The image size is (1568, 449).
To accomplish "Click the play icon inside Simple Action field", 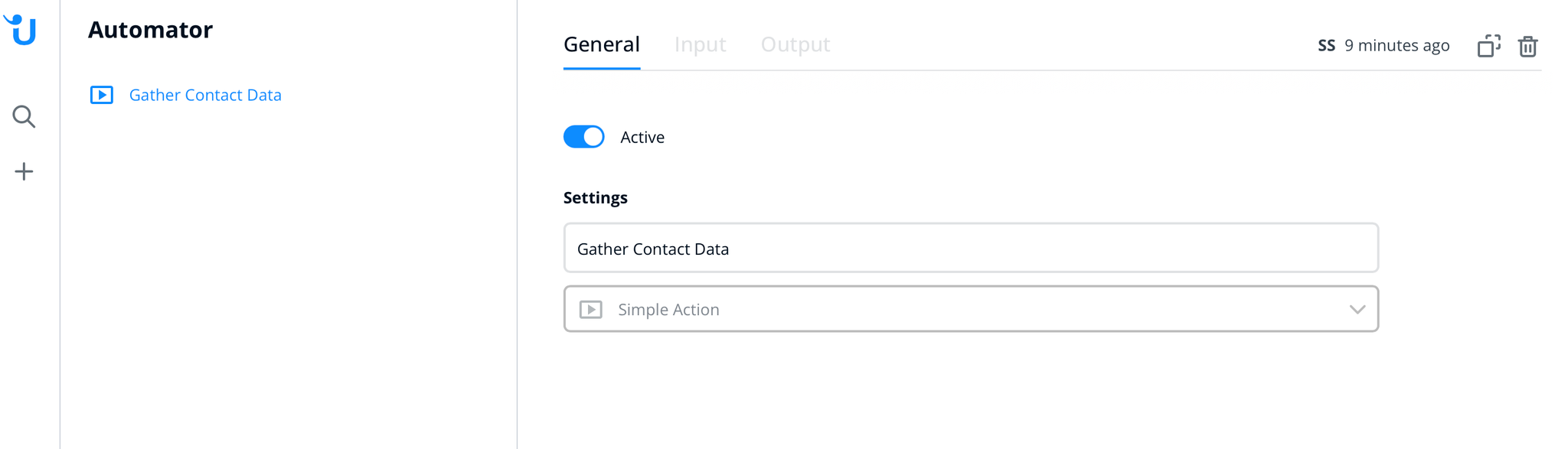I will tap(591, 309).
